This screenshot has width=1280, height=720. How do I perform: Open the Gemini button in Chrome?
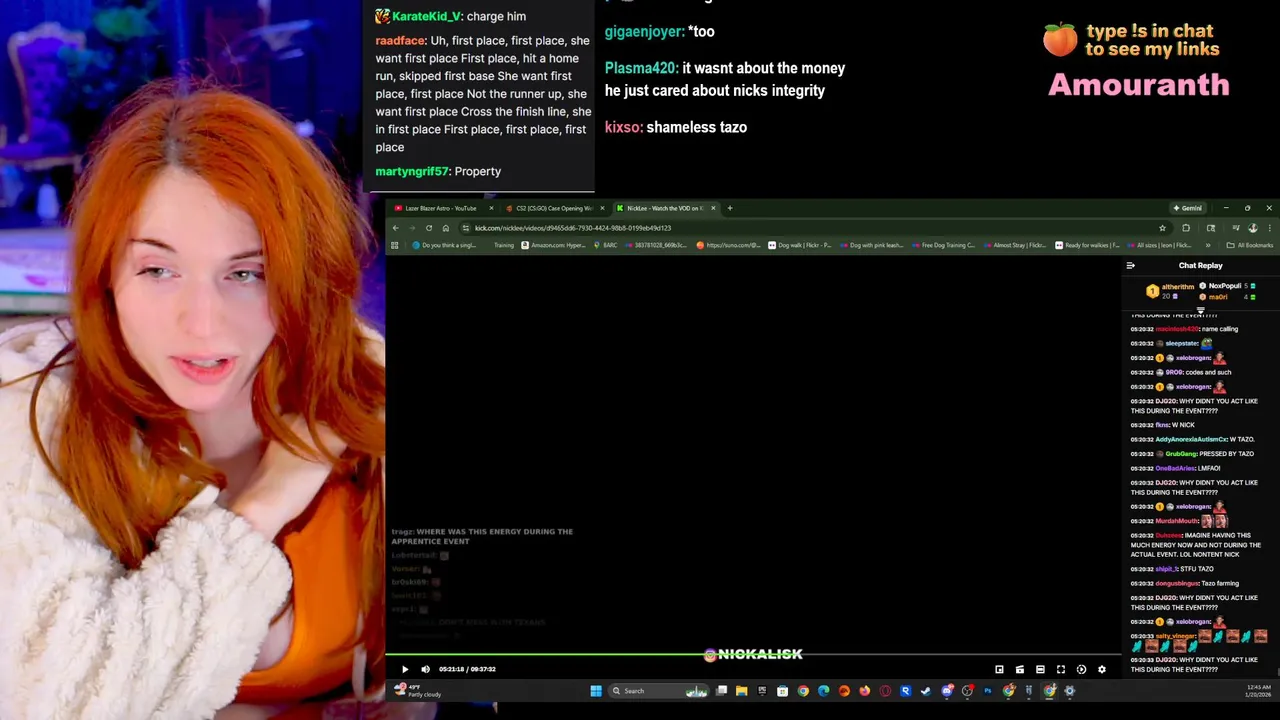click(x=1188, y=208)
